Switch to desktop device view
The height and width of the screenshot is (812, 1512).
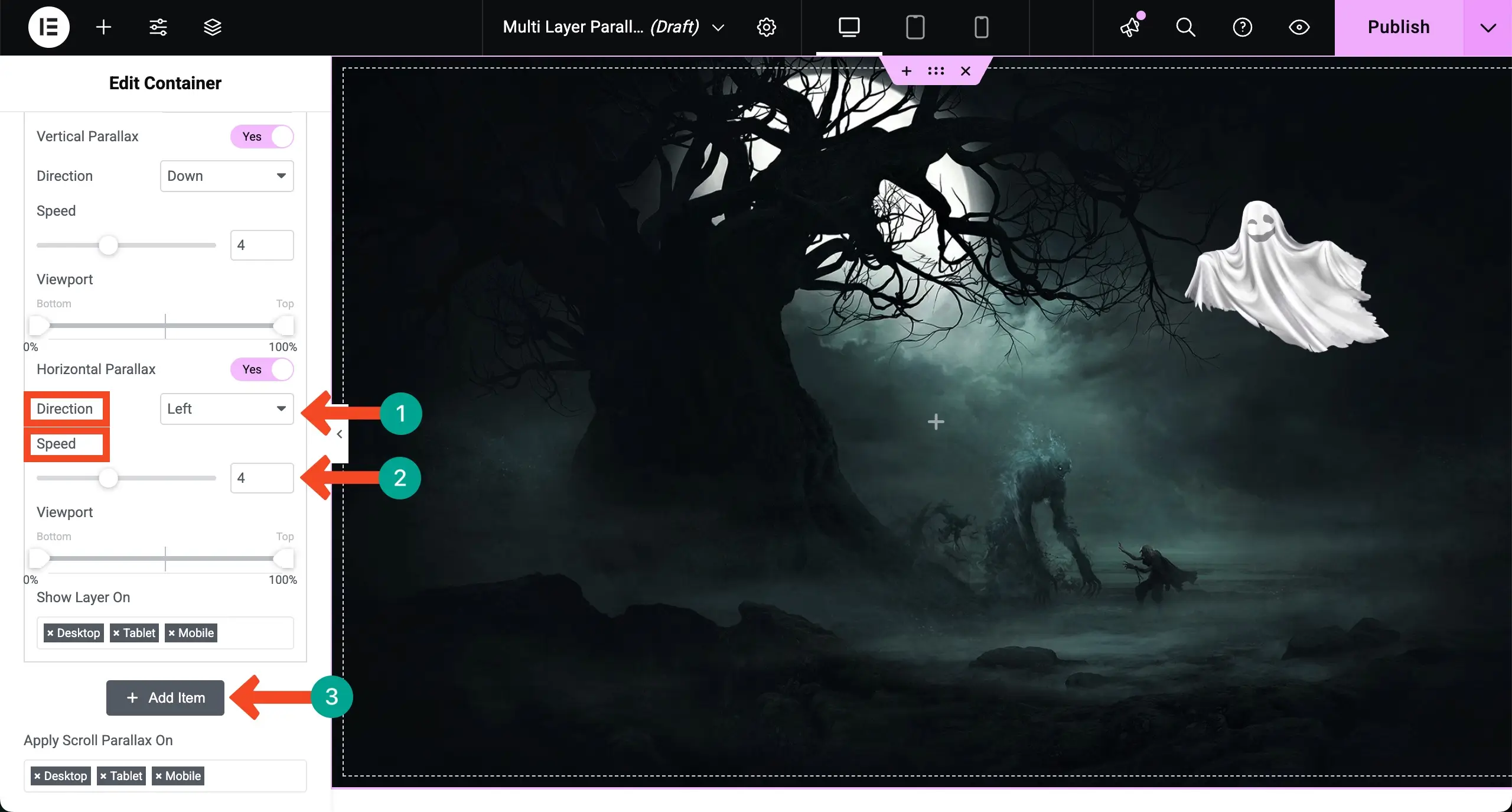click(x=849, y=27)
